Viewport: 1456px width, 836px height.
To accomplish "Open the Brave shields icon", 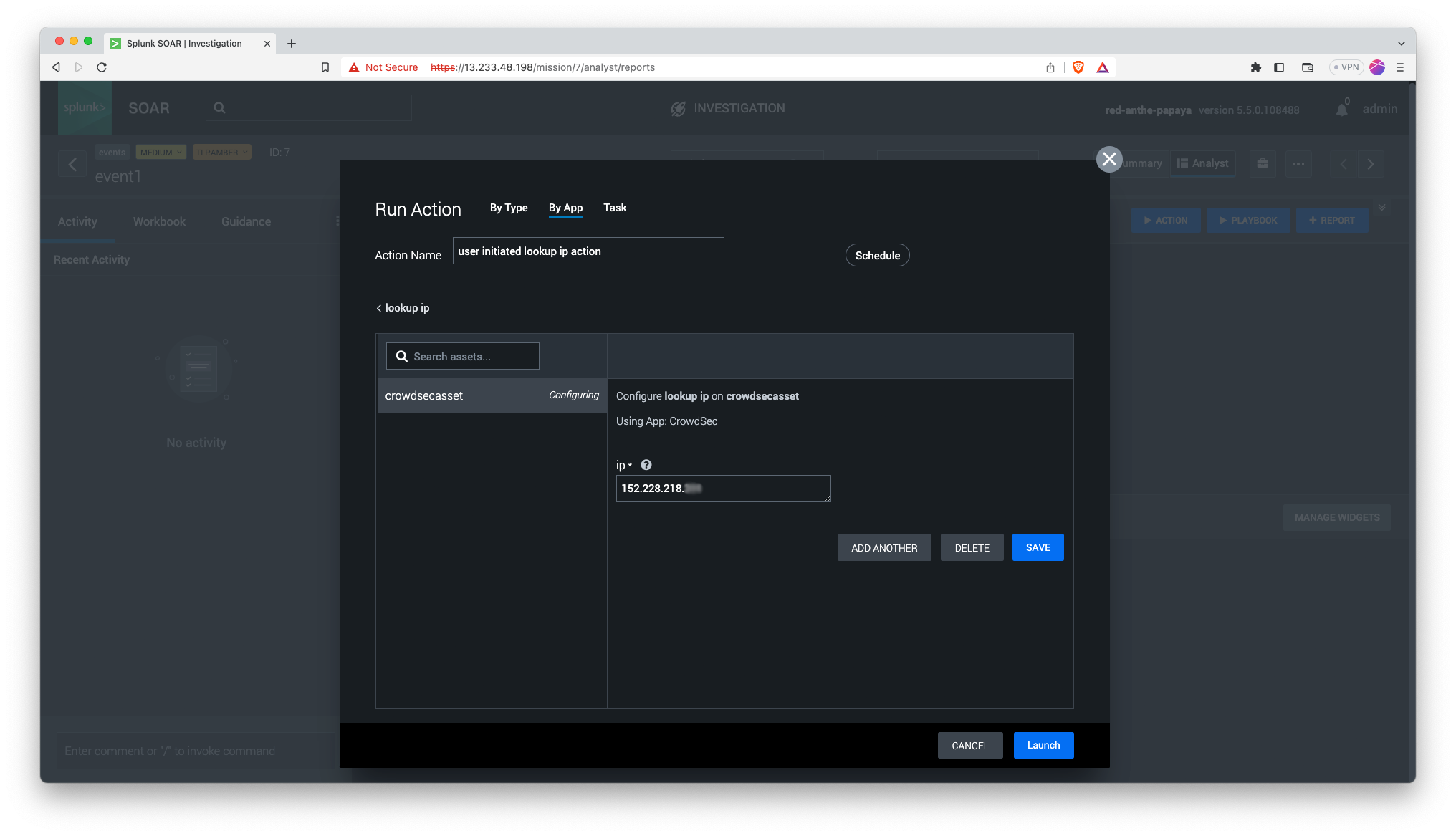I will (1078, 67).
